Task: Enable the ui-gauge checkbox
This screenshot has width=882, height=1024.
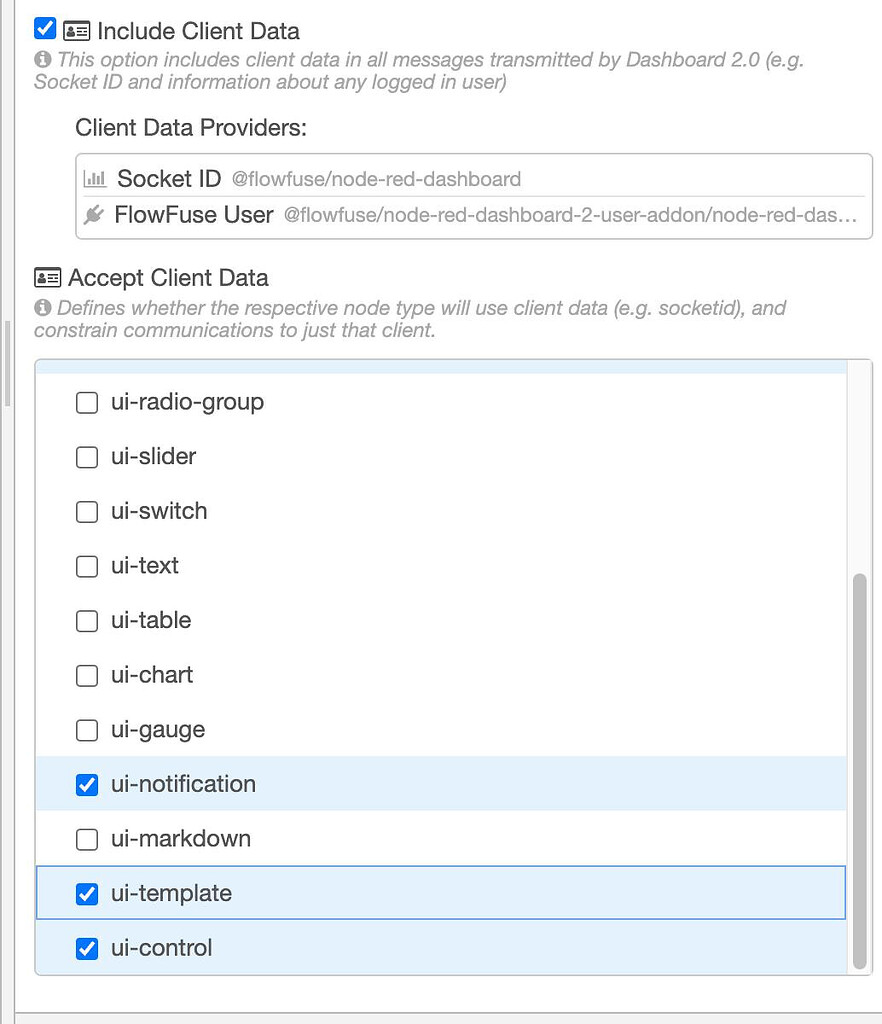Action: click(x=86, y=730)
